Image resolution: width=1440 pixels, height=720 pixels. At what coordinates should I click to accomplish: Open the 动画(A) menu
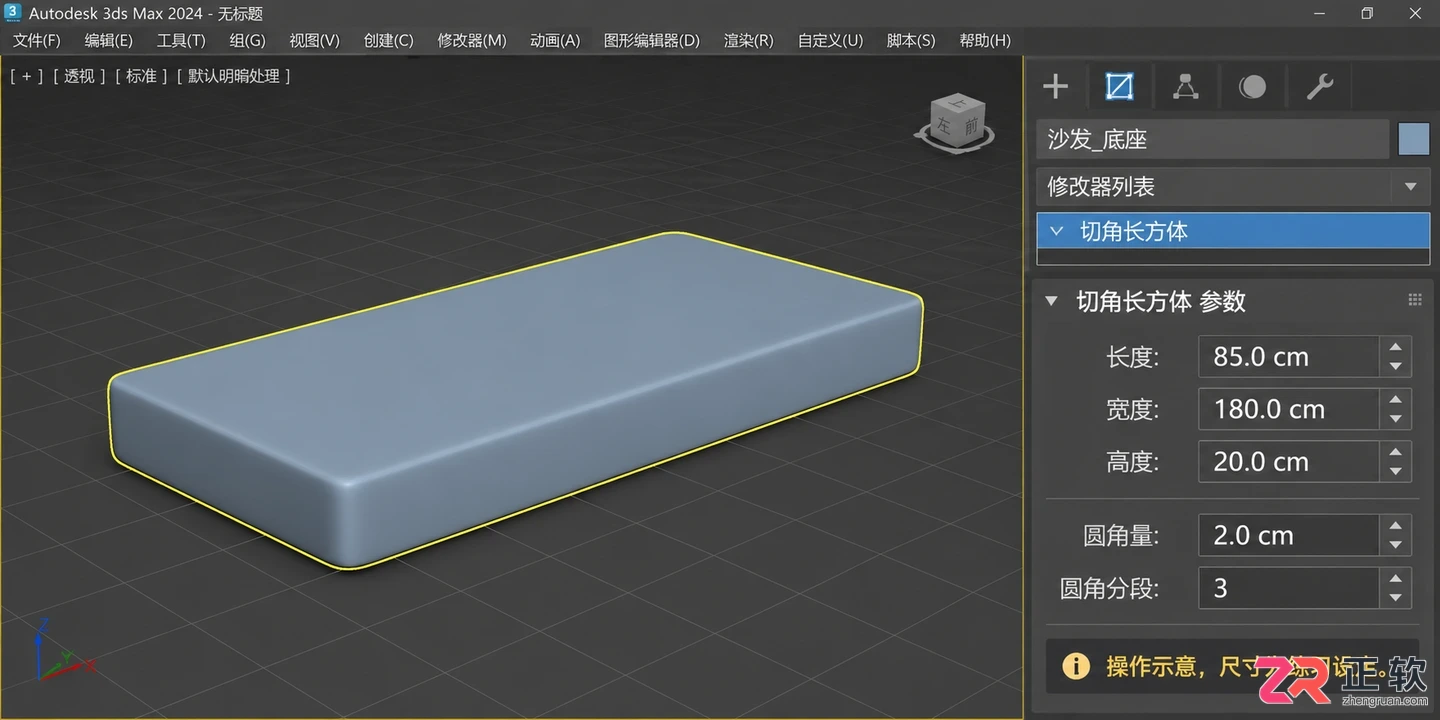(x=555, y=40)
